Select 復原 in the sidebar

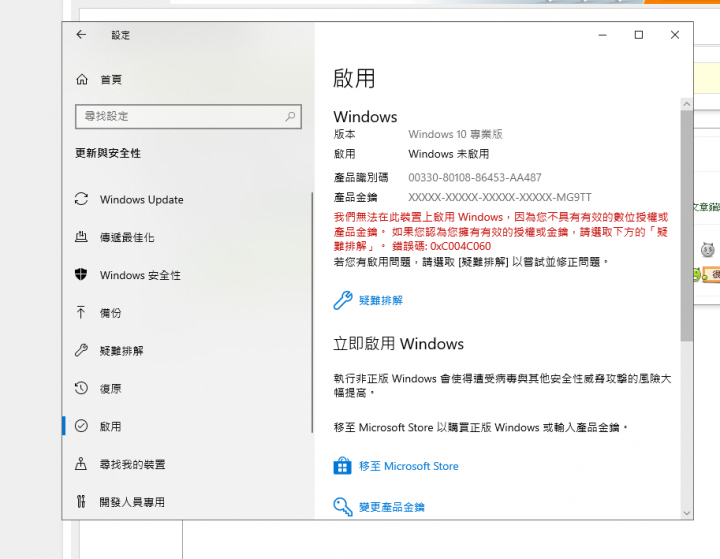click(111, 389)
